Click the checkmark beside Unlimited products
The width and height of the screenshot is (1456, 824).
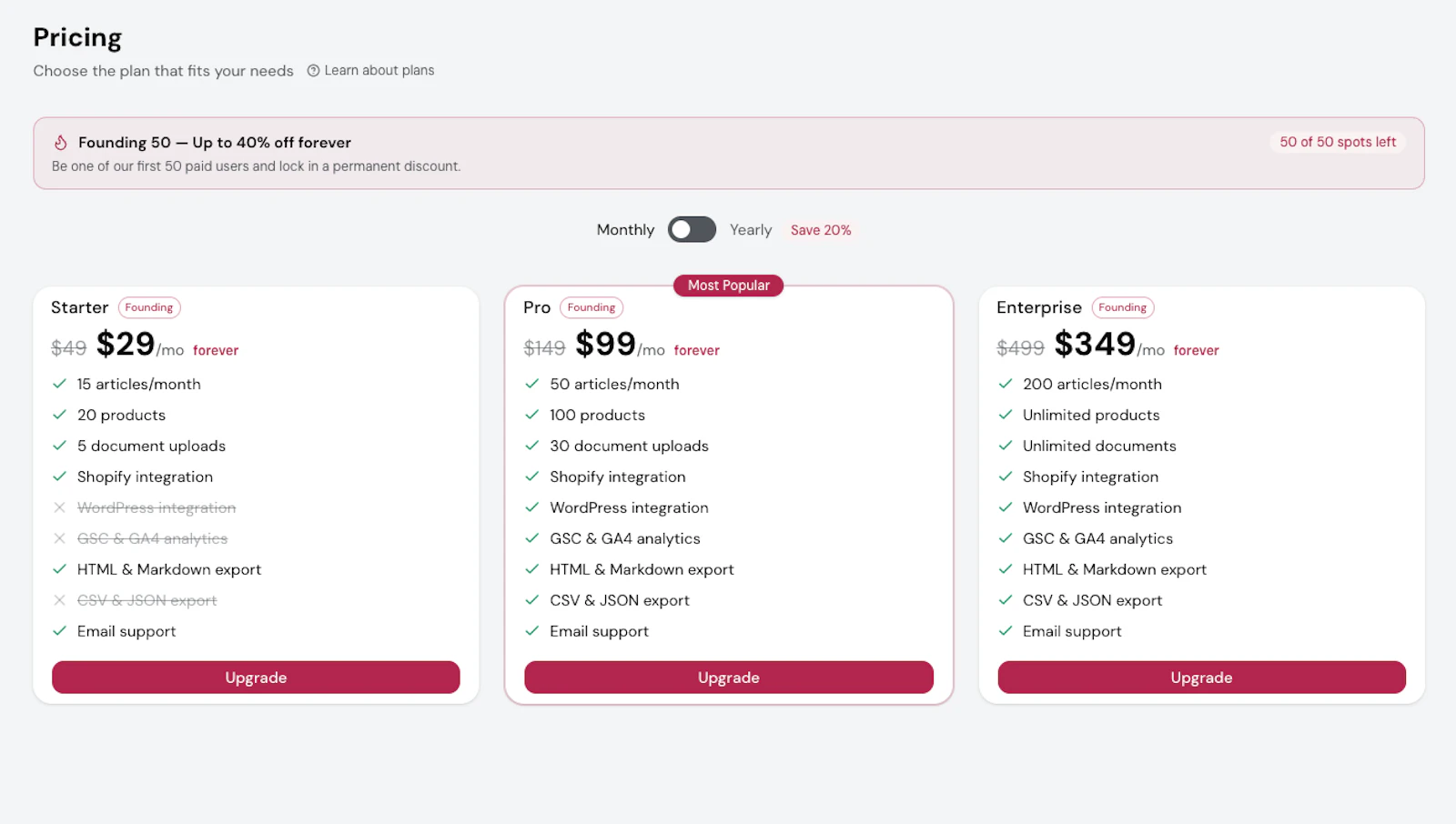coord(1006,415)
